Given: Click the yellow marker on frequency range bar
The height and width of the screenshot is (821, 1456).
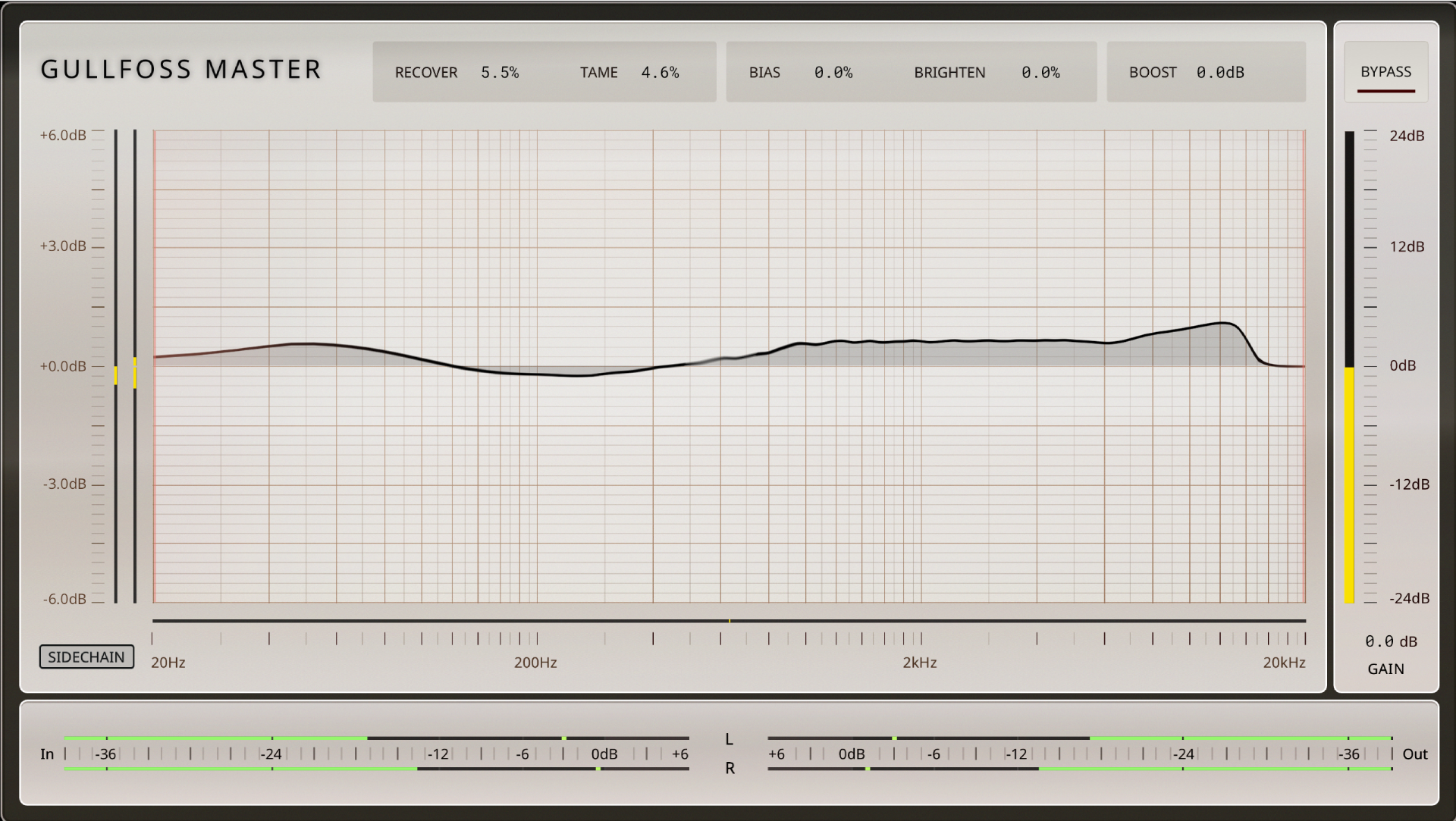Looking at the screenshot, I should point(730,621).
